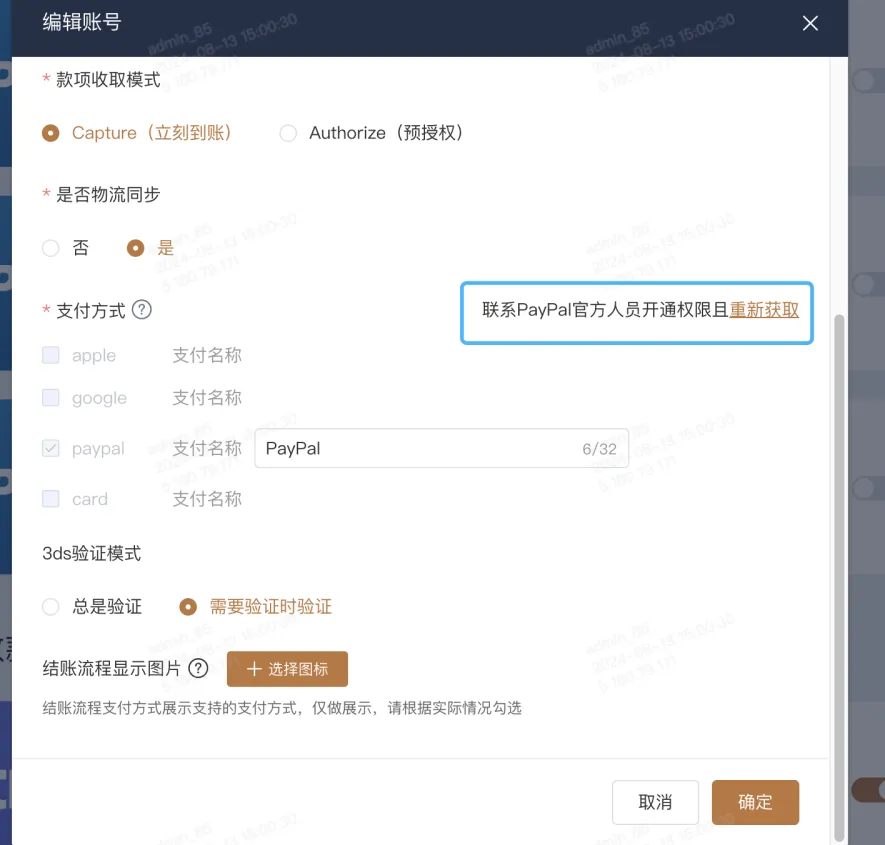Viewport: 885px width, 845px height.
Task: Click 取消 to cancel editing
Action: (x=655, y=802)
